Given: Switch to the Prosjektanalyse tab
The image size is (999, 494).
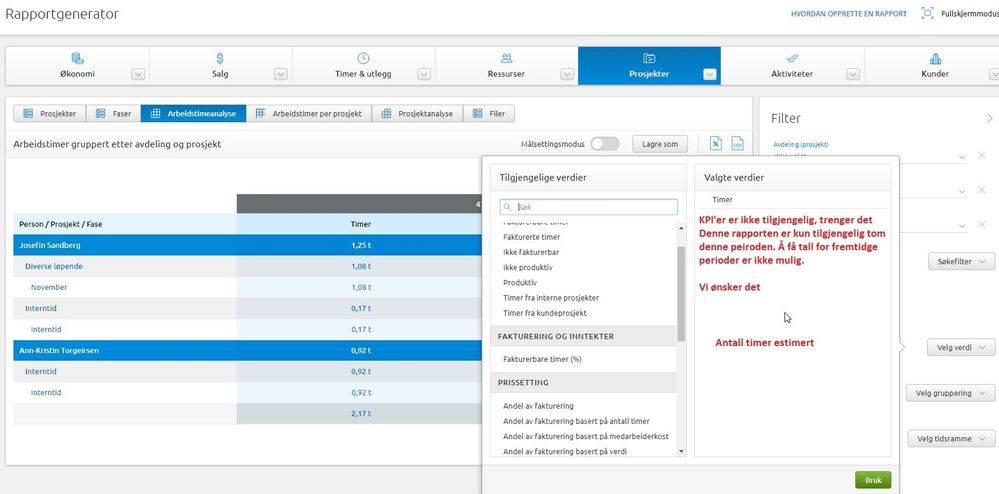Looking at the screenshot, I should tap(418, 113).
